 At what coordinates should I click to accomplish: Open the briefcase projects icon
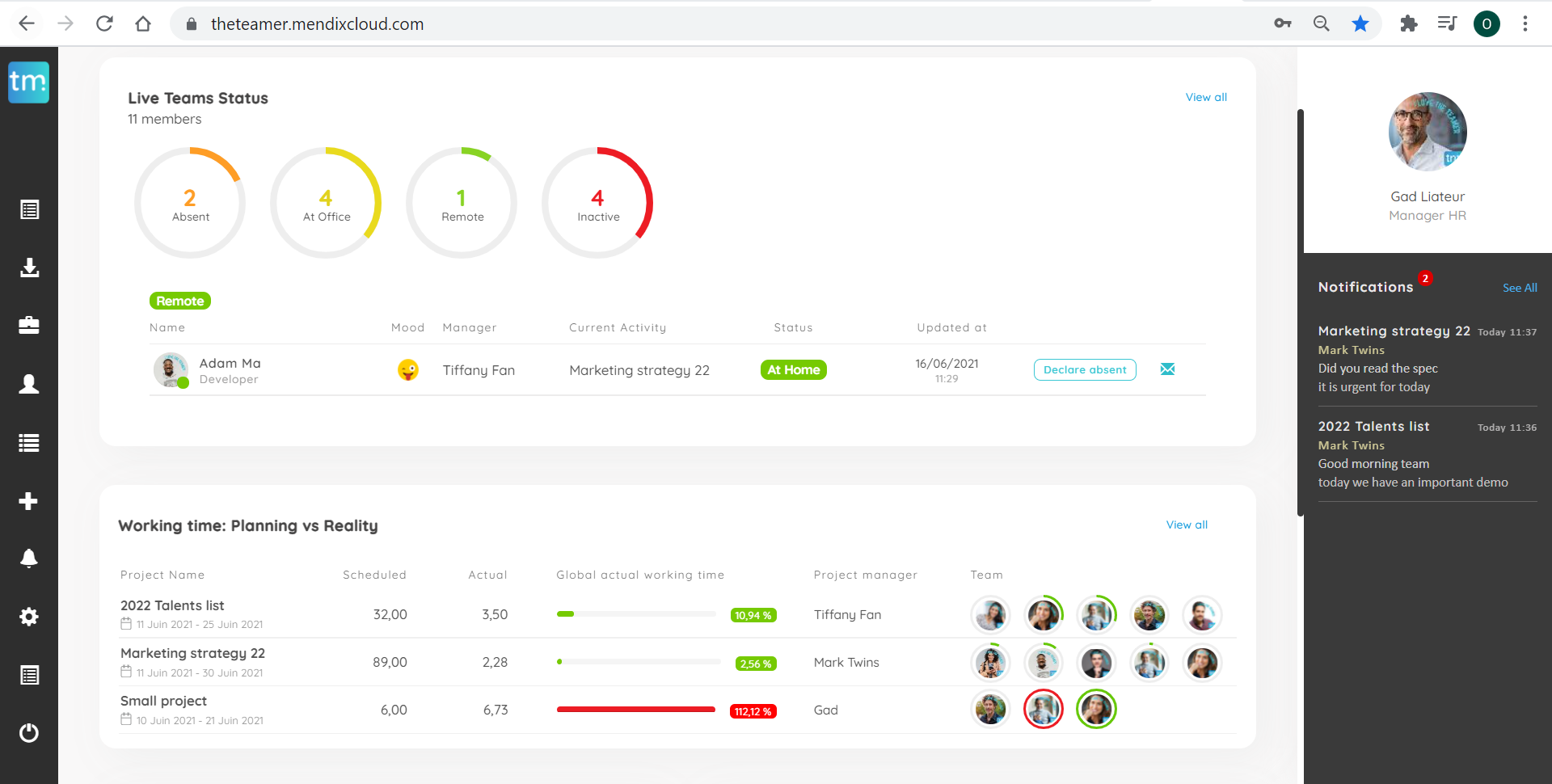click(29, 326)
